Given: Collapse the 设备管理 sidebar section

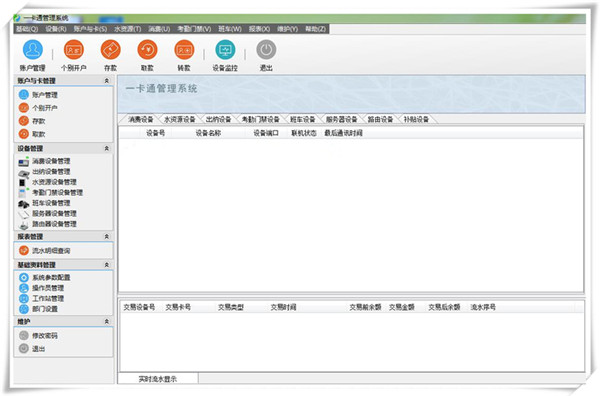Looking at the screenshot, I should [107, 148].
